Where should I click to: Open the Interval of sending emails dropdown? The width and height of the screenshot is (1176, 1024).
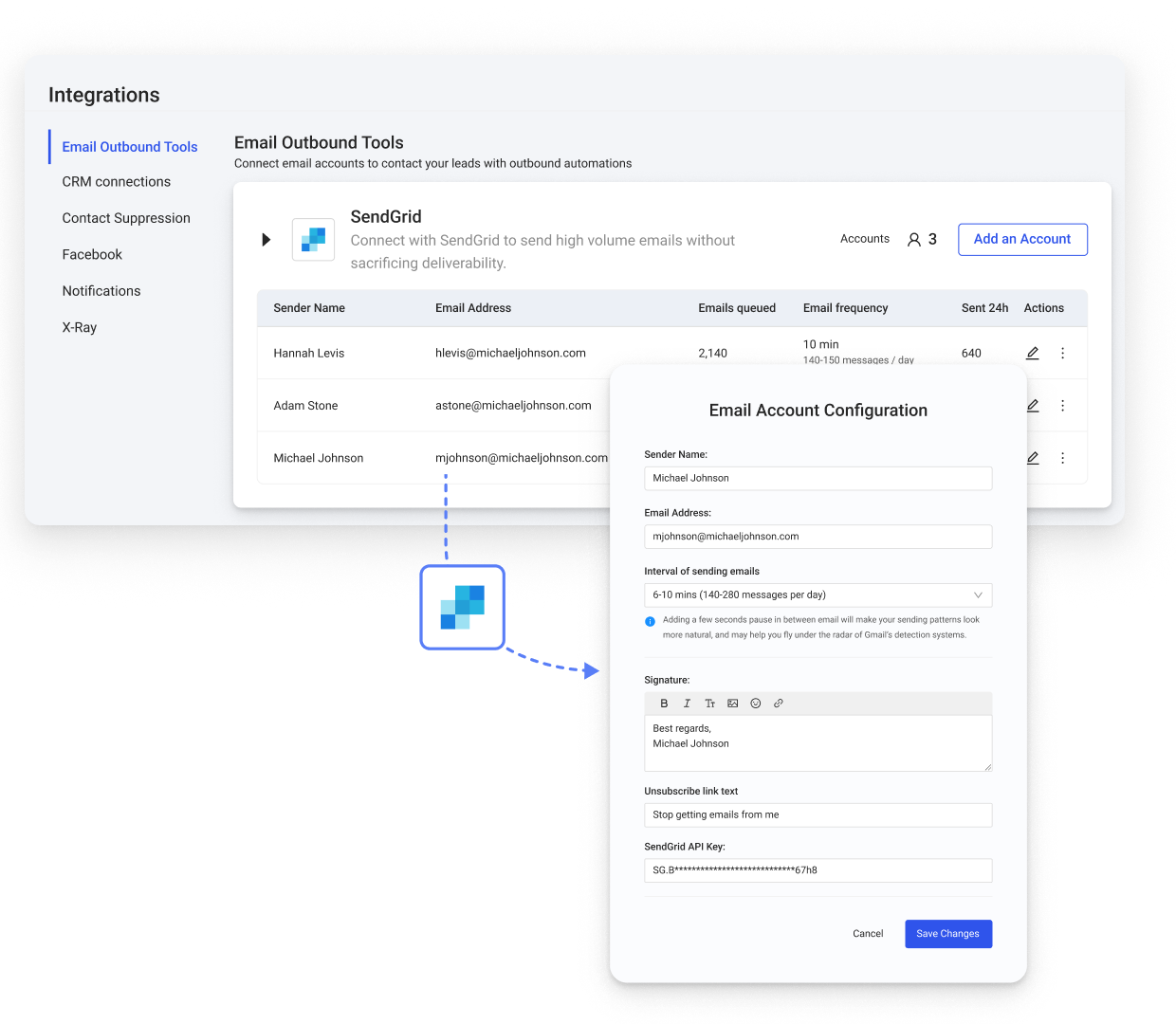click(x=818, y=595)
